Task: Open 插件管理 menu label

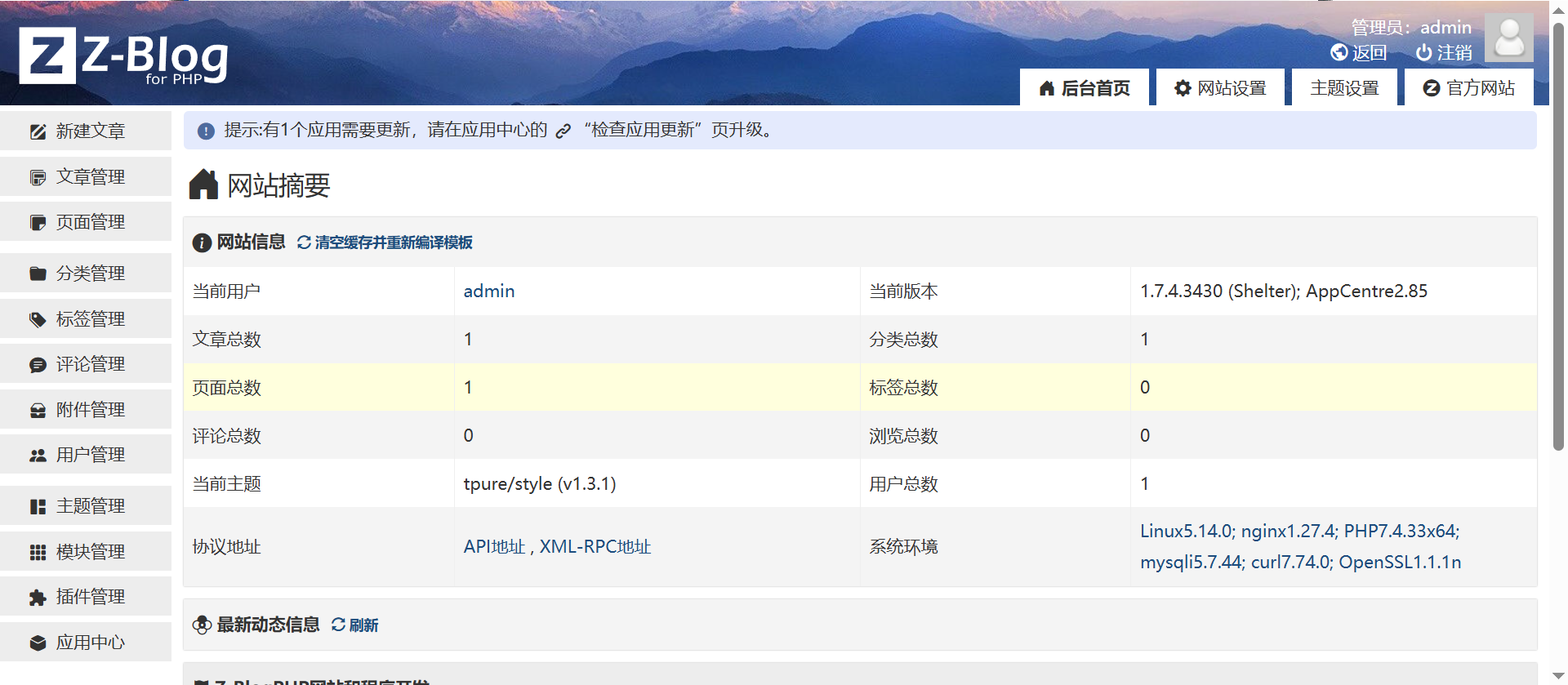Action: tap(91, 597)
